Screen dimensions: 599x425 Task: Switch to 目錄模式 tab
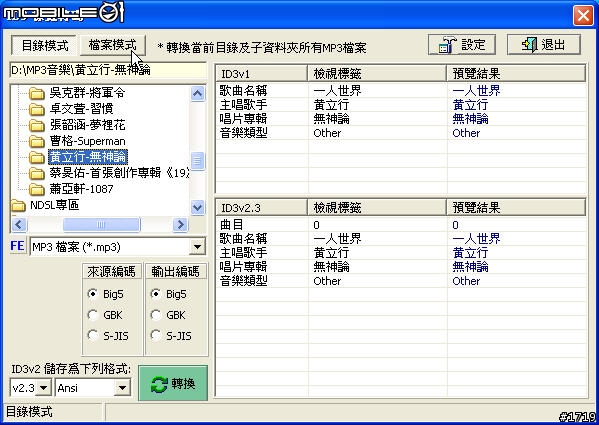[x=45, y=45]
